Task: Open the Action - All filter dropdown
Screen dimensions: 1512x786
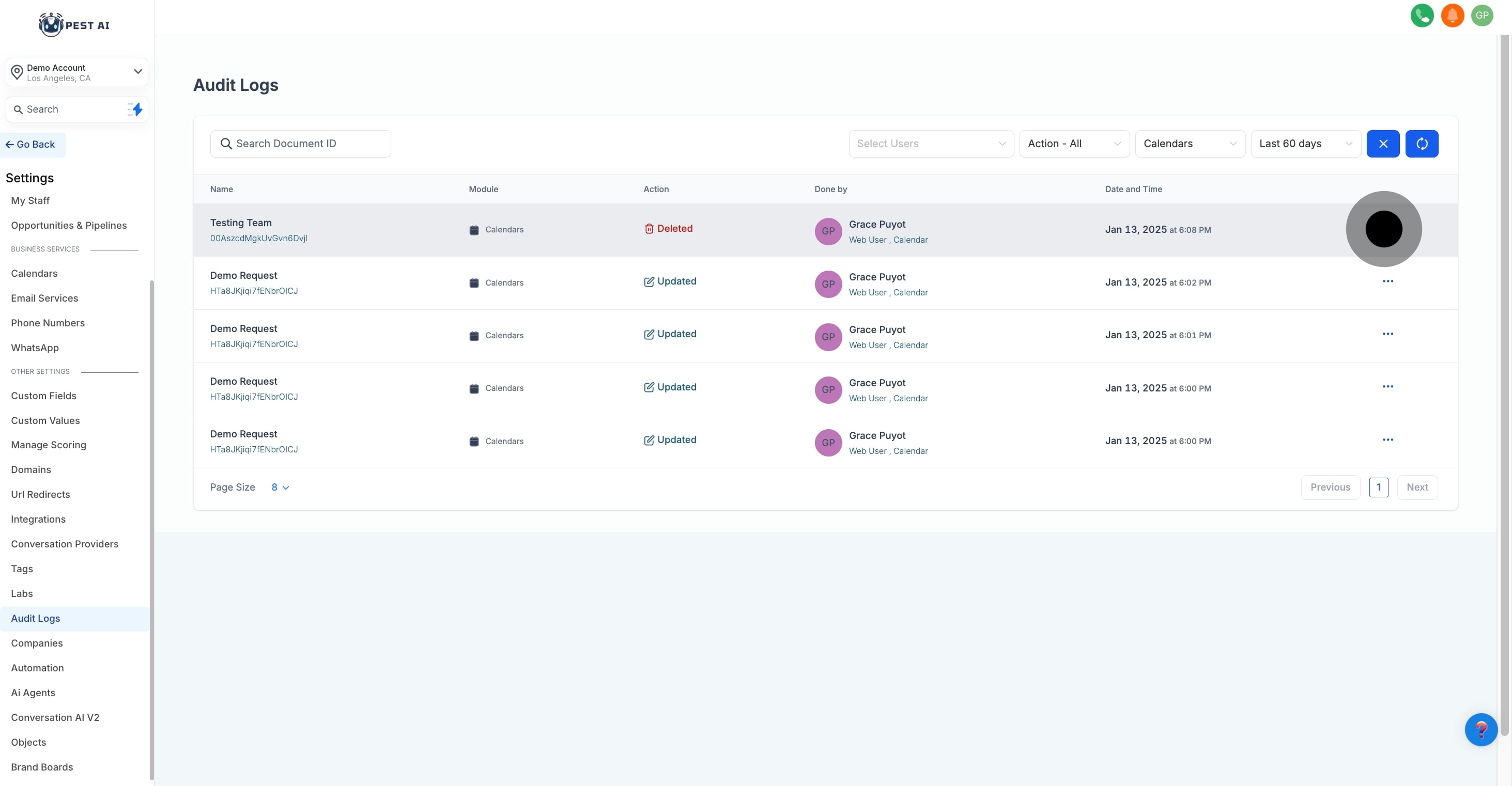Action: pyautogui.click(x=1074, y=144)
